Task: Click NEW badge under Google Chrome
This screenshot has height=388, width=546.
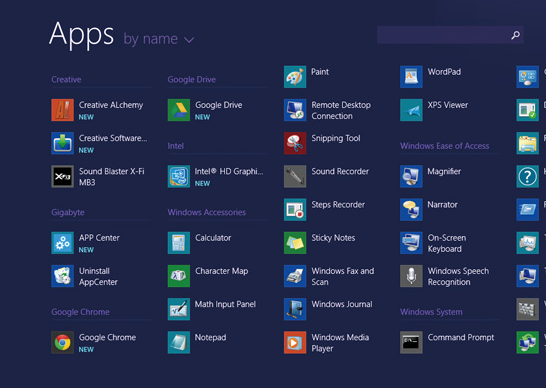Action: tap(86, 350)
